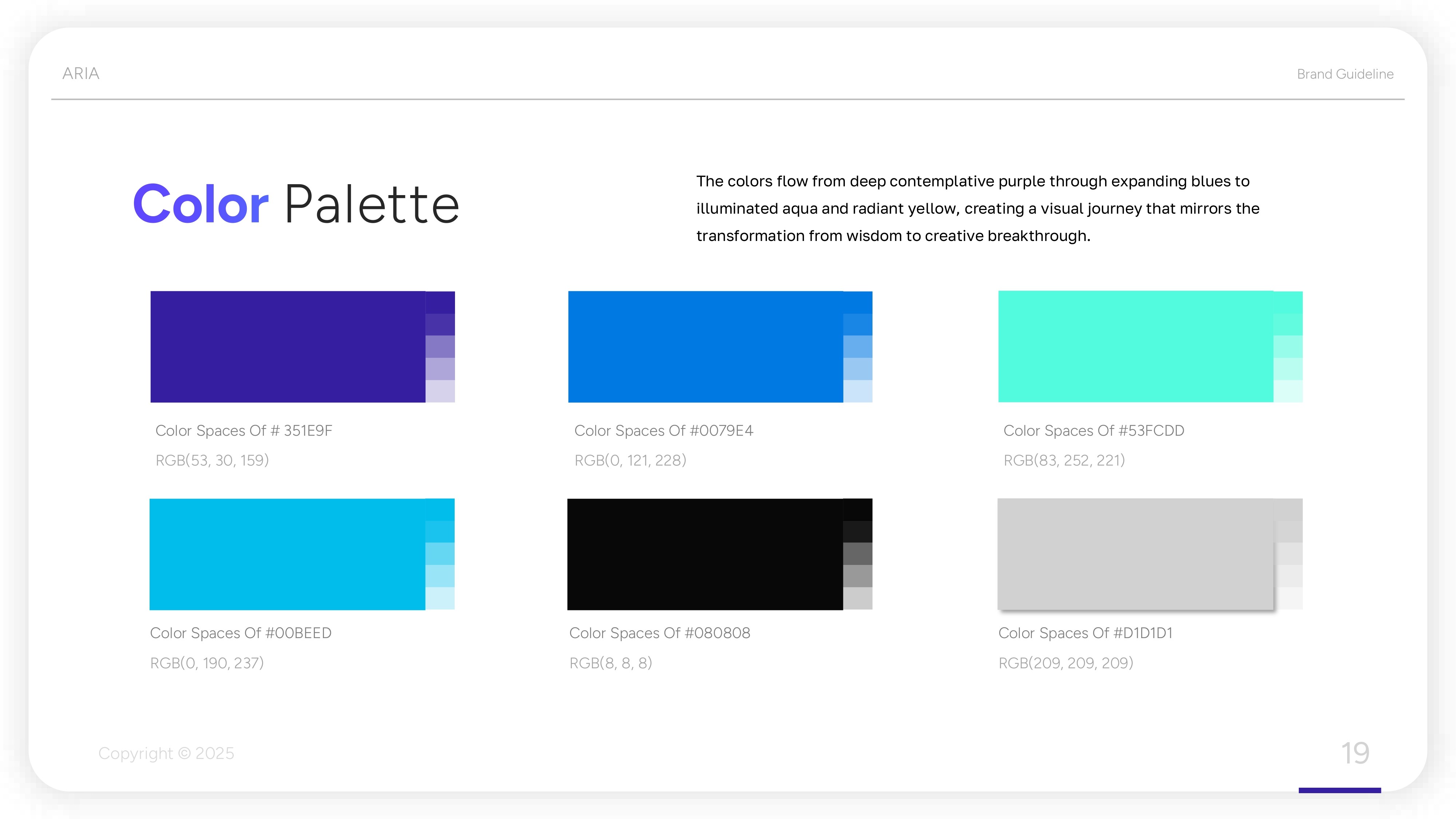1456x819 pixels.
Task: Click the 'Color Spaces Of # 351E9F' label
Action: [x=244, y=431]
